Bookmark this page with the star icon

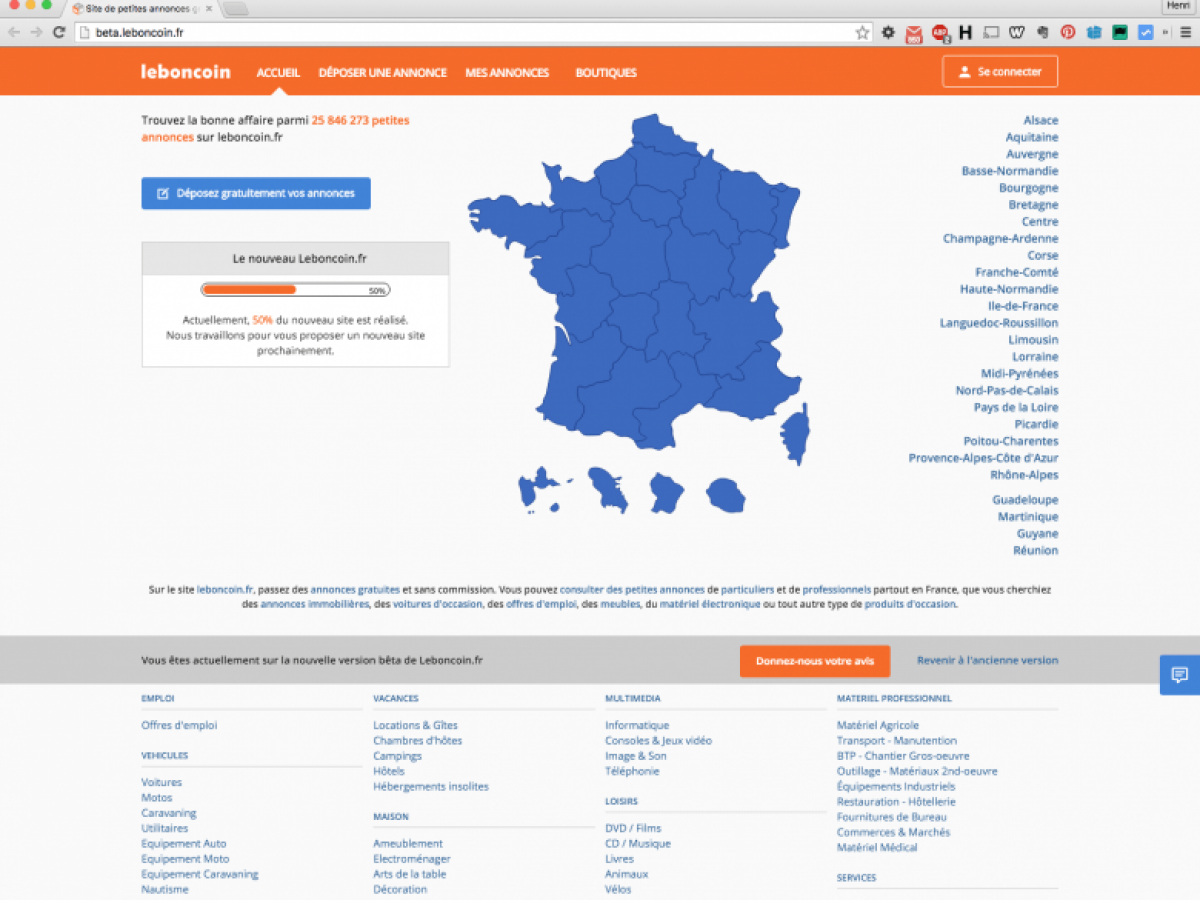click(x=862, y=32)
